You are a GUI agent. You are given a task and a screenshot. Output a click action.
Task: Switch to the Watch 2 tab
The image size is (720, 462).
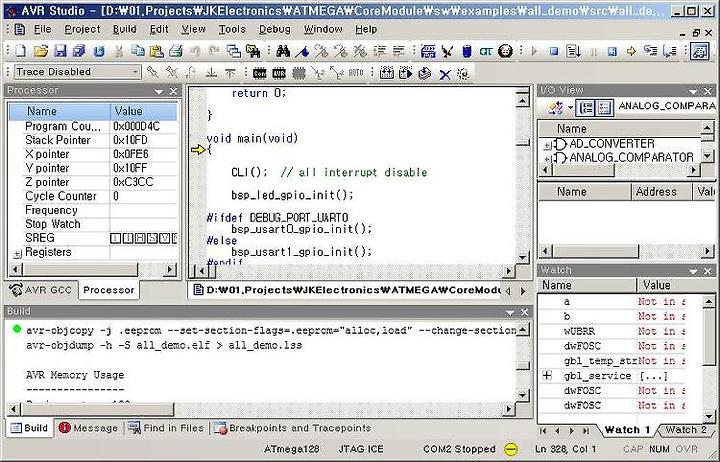click(x=686, y=430)
